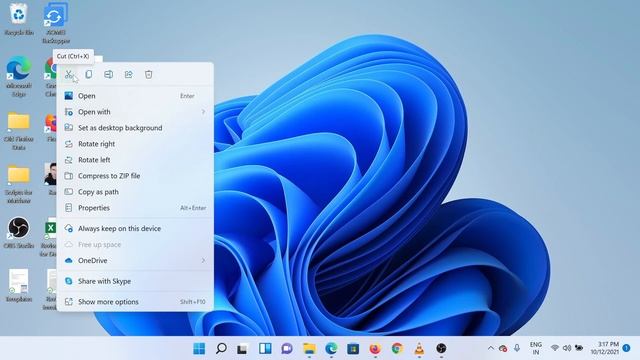Click the Share icon in context menu

click(x=129, y=74)
